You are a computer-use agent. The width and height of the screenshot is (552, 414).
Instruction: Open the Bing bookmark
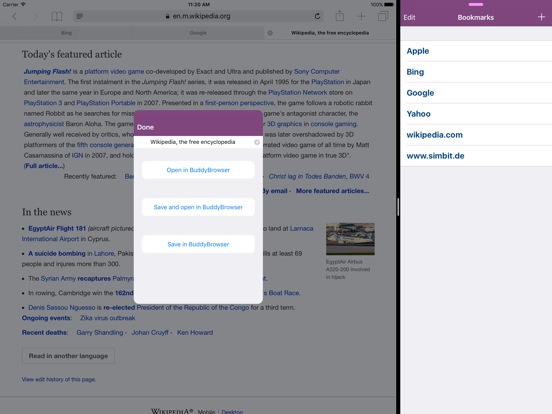(x=476, y=72)
